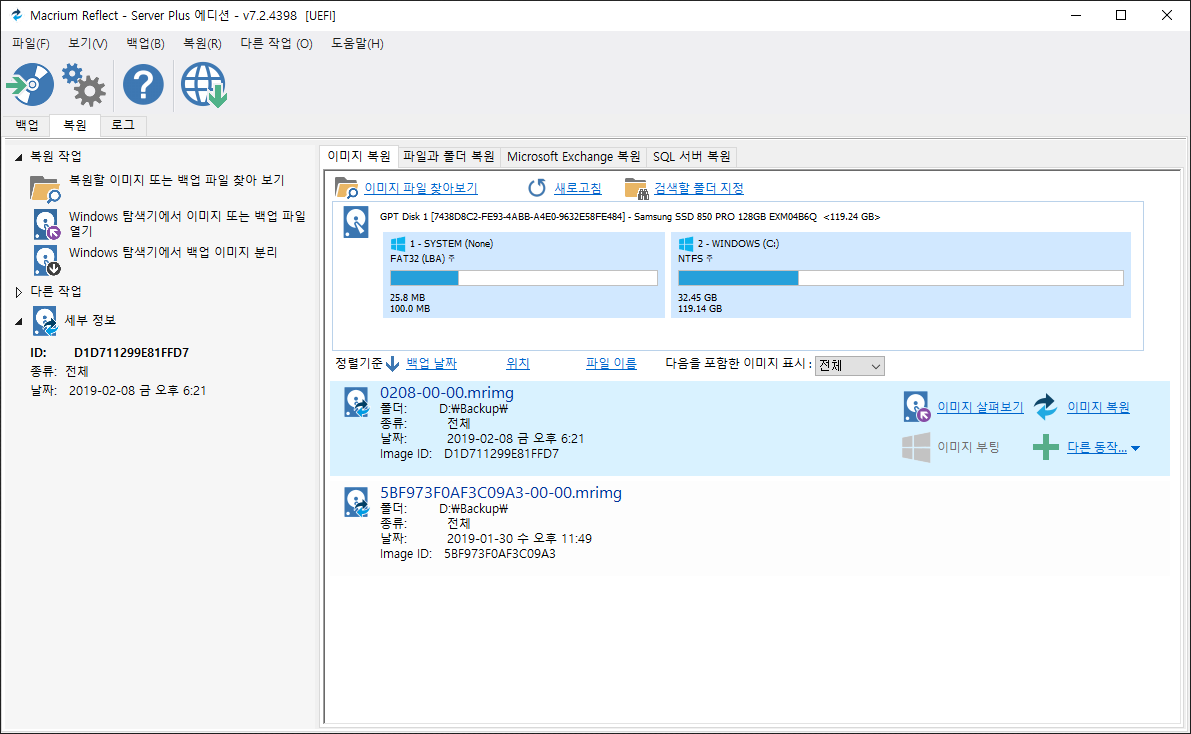Click the image icon of 5BF973F0AF3C09A3-00-00.mrimg
The width and height of the screenshot is (1191, 734).
point(356,502)
